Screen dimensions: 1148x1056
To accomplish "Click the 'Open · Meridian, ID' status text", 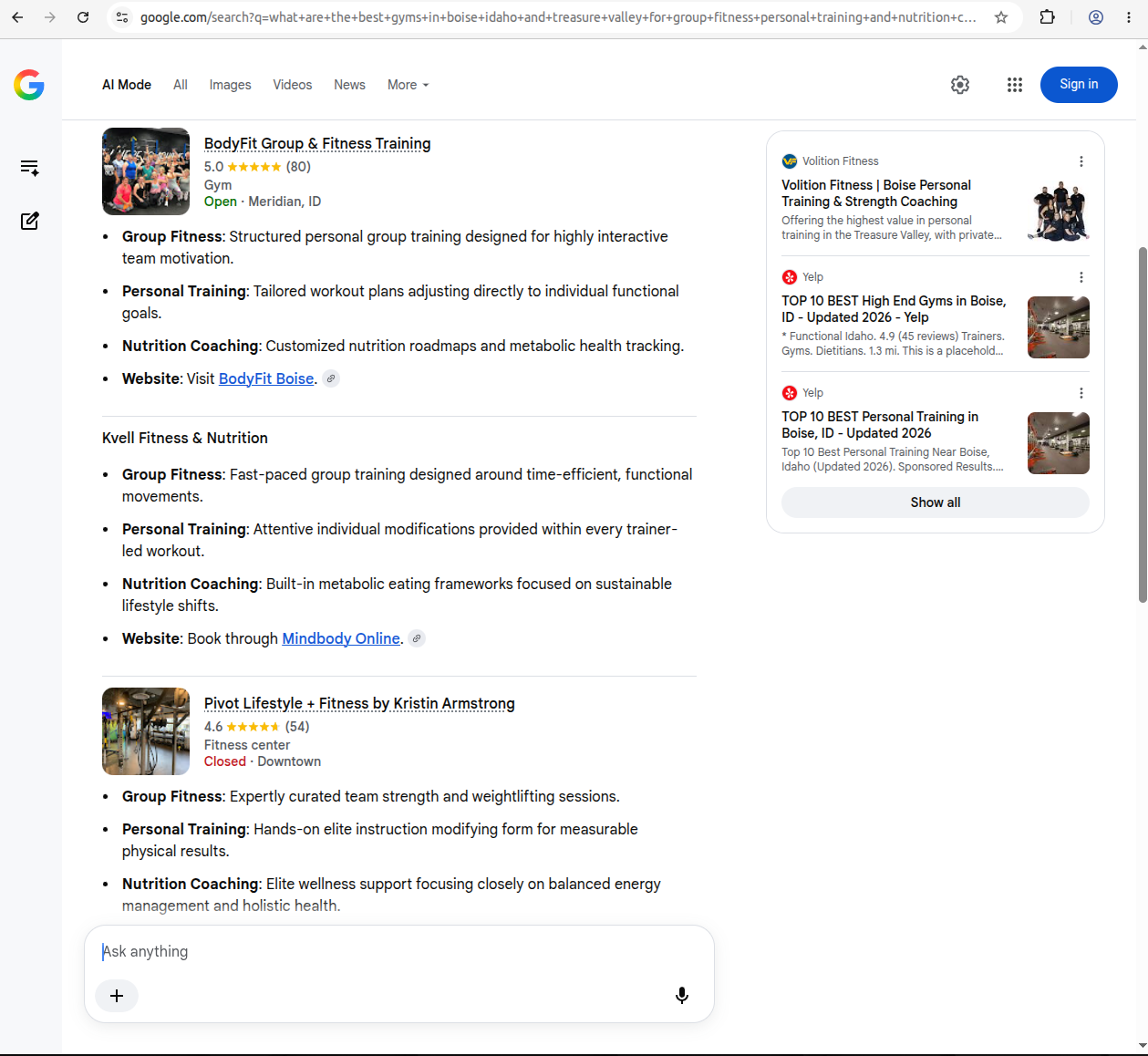I will pos(263,202).
